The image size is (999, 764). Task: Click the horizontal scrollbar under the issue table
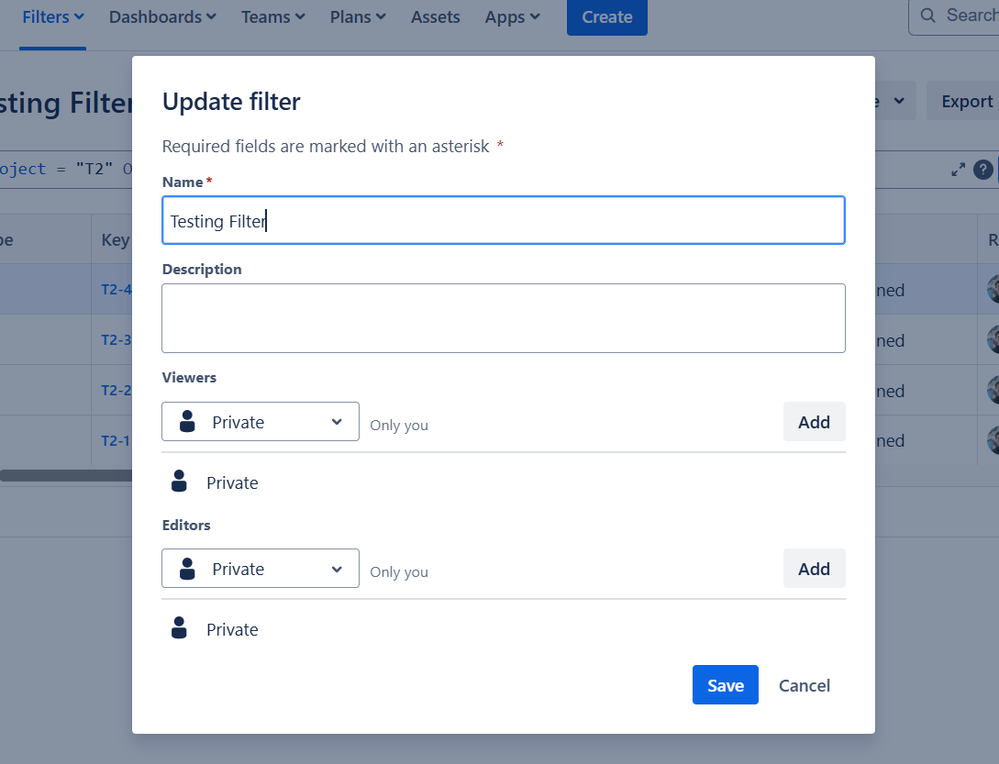66,475
